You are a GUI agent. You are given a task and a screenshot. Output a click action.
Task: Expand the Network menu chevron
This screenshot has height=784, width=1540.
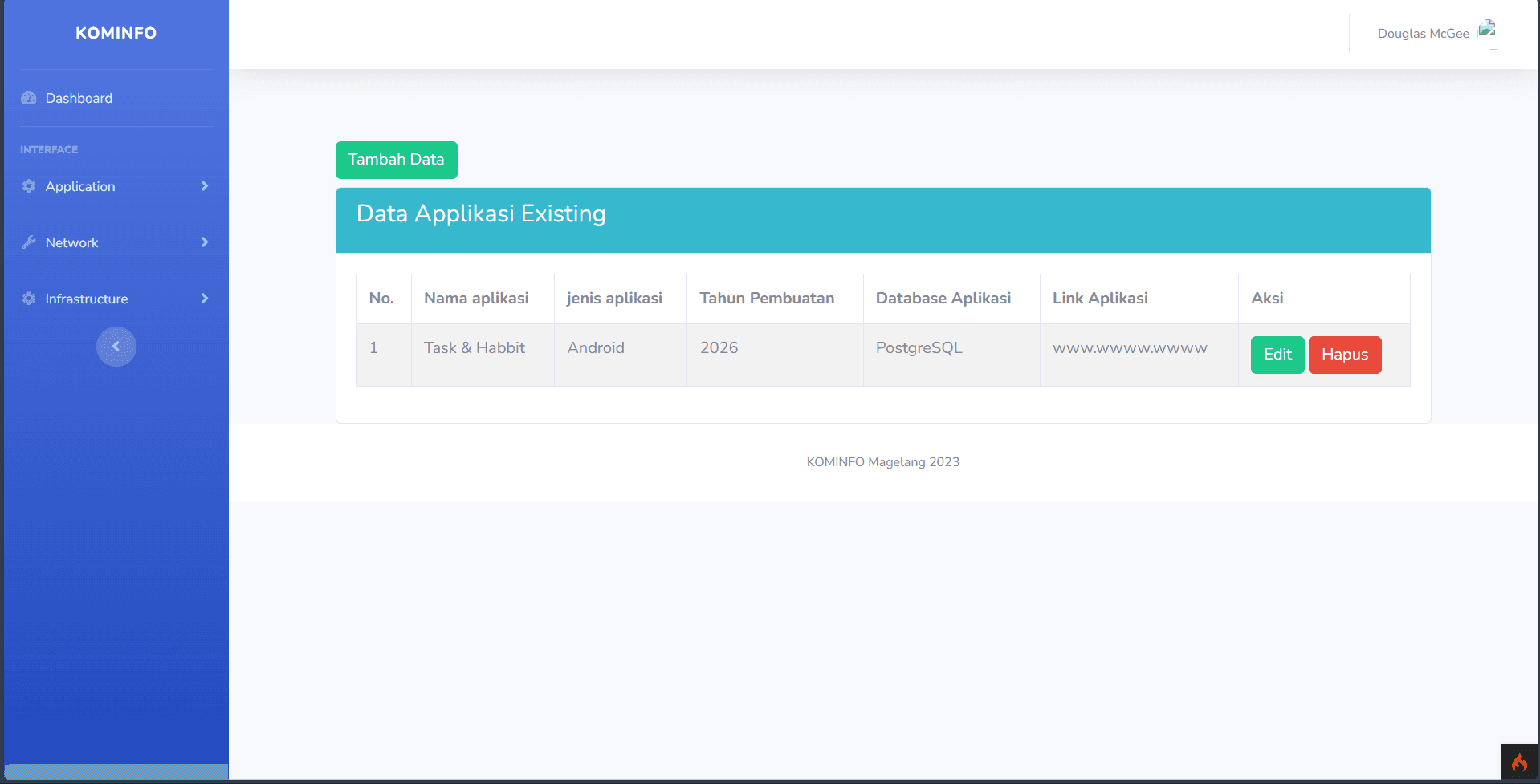coord(205,242)
